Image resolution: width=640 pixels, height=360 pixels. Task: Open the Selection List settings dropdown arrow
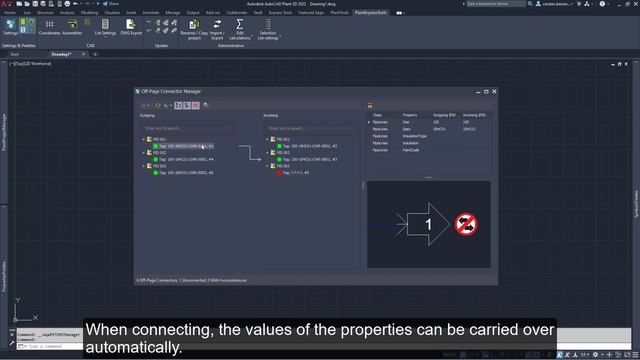pos(280,37)
